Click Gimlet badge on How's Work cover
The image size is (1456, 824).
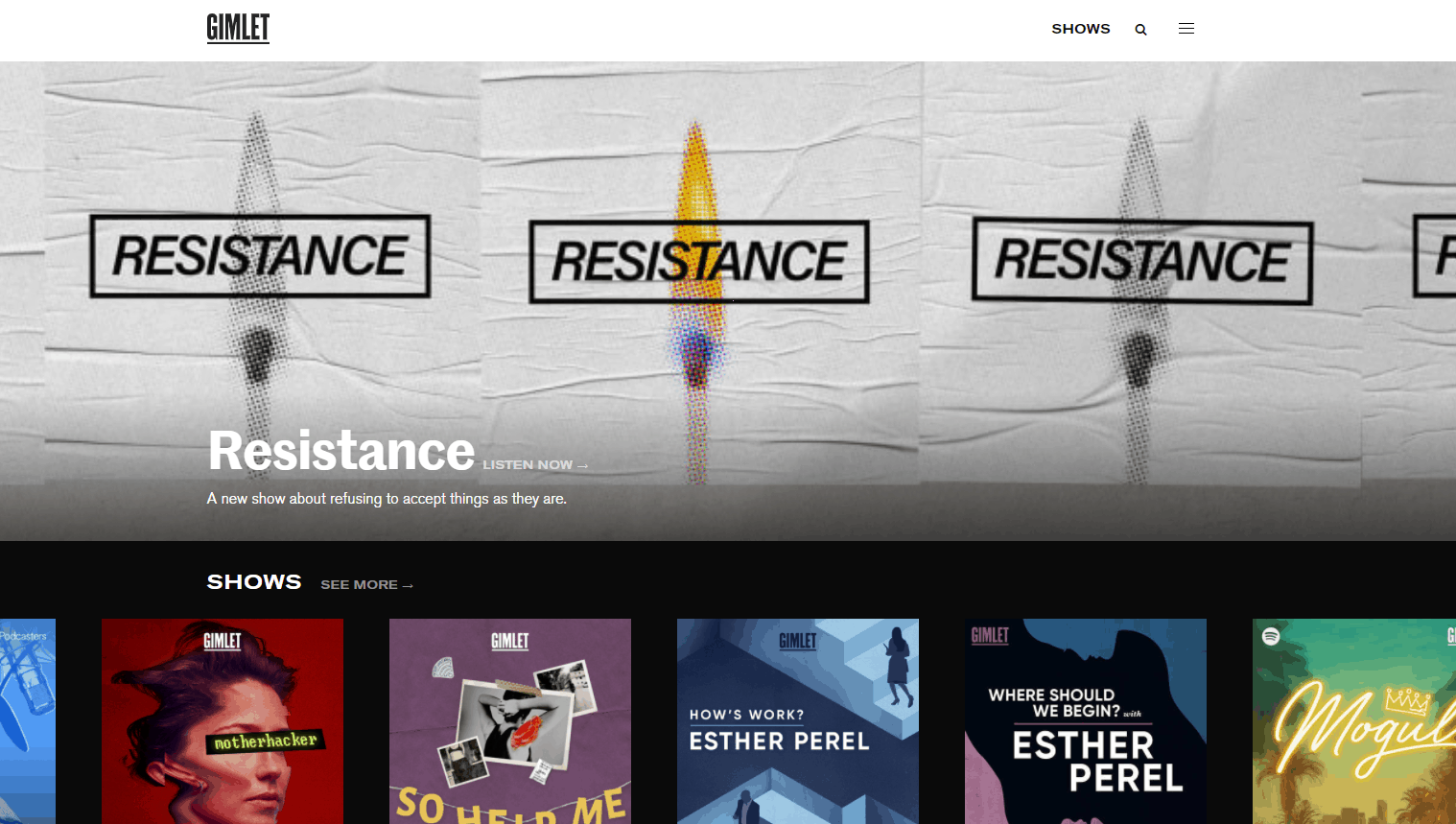(798, 641)
